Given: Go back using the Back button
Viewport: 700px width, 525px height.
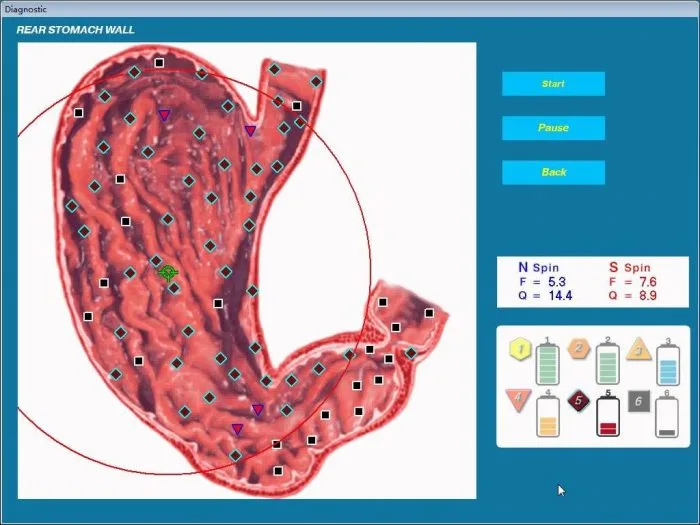Looking at the screenshot, I should tap(553, 172).
